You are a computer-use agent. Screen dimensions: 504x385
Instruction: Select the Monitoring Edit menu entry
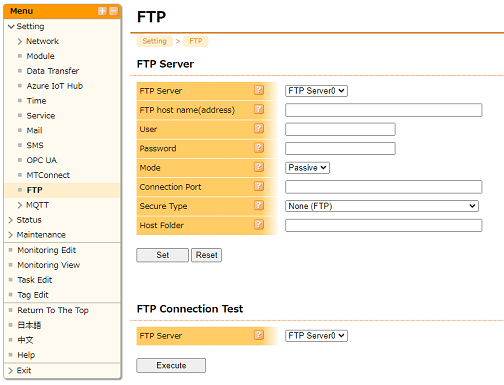pos(47,250)
